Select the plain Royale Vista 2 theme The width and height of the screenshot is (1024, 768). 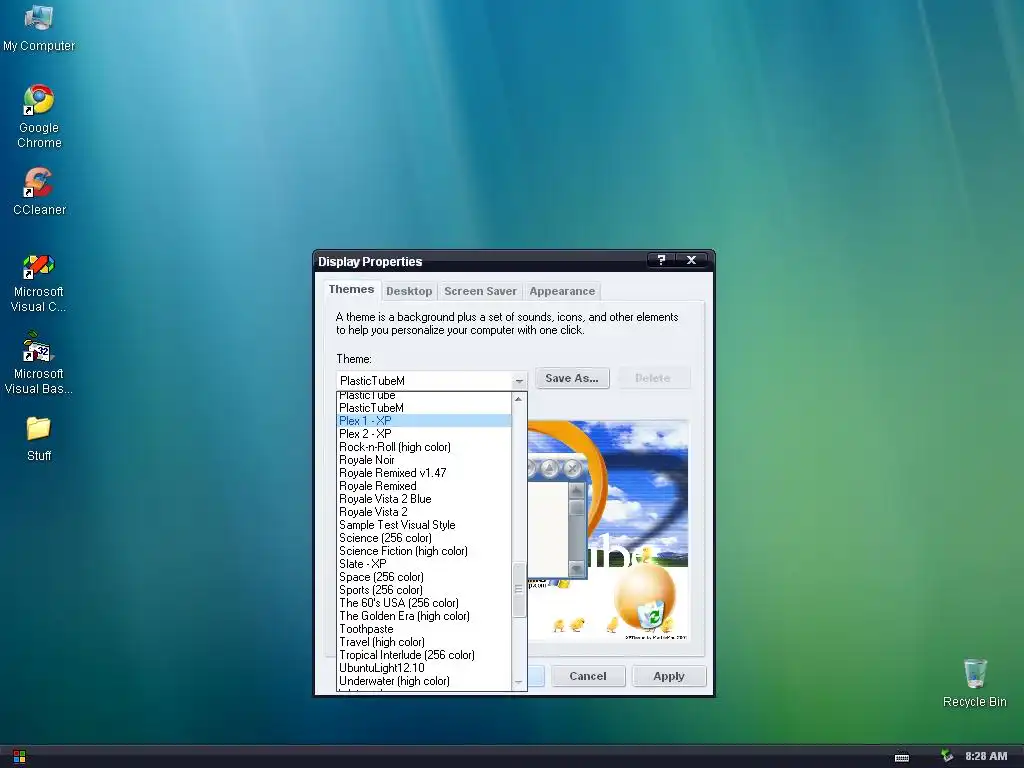click(424, 512)
